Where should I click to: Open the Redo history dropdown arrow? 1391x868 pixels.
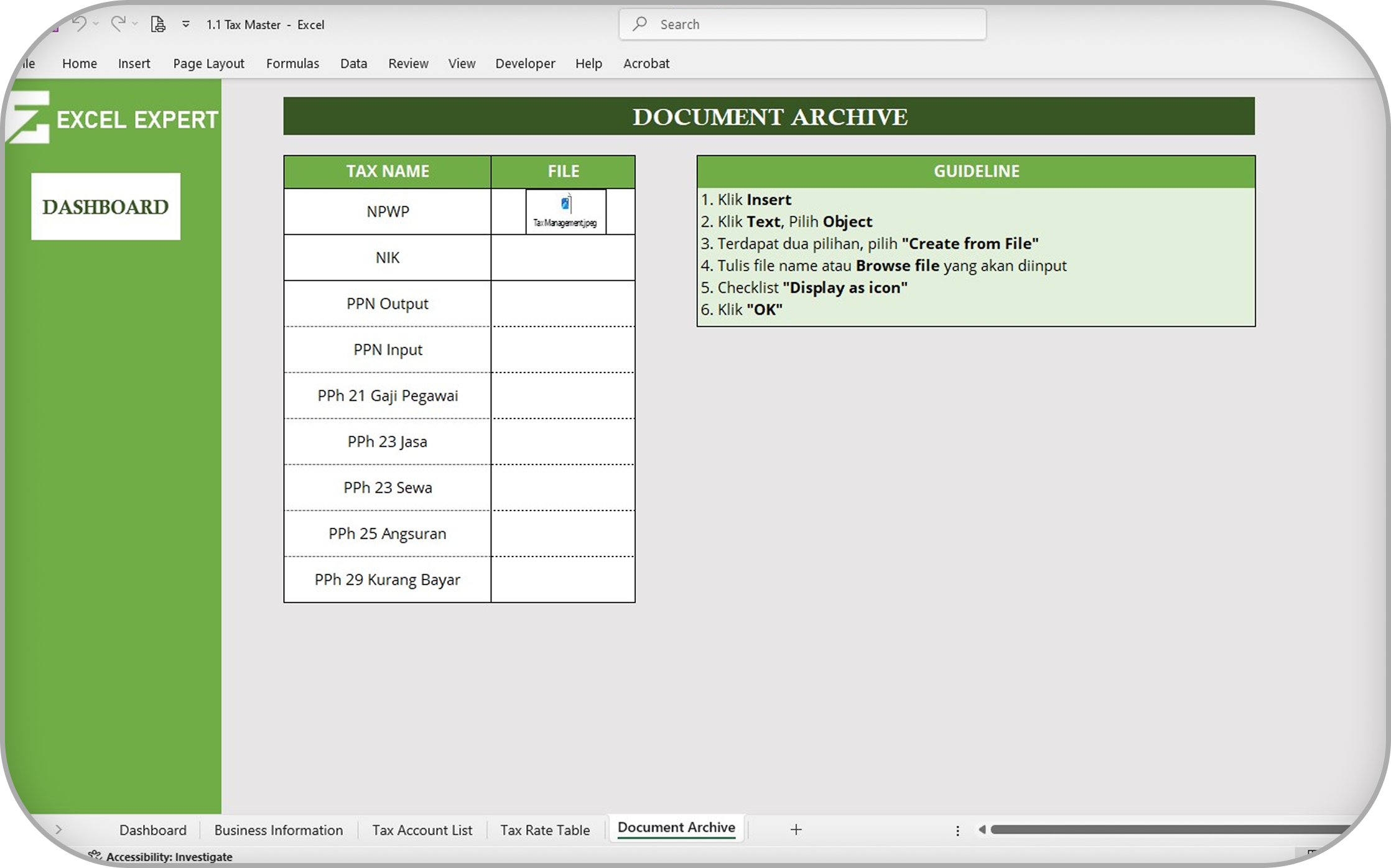click(135, 24)
